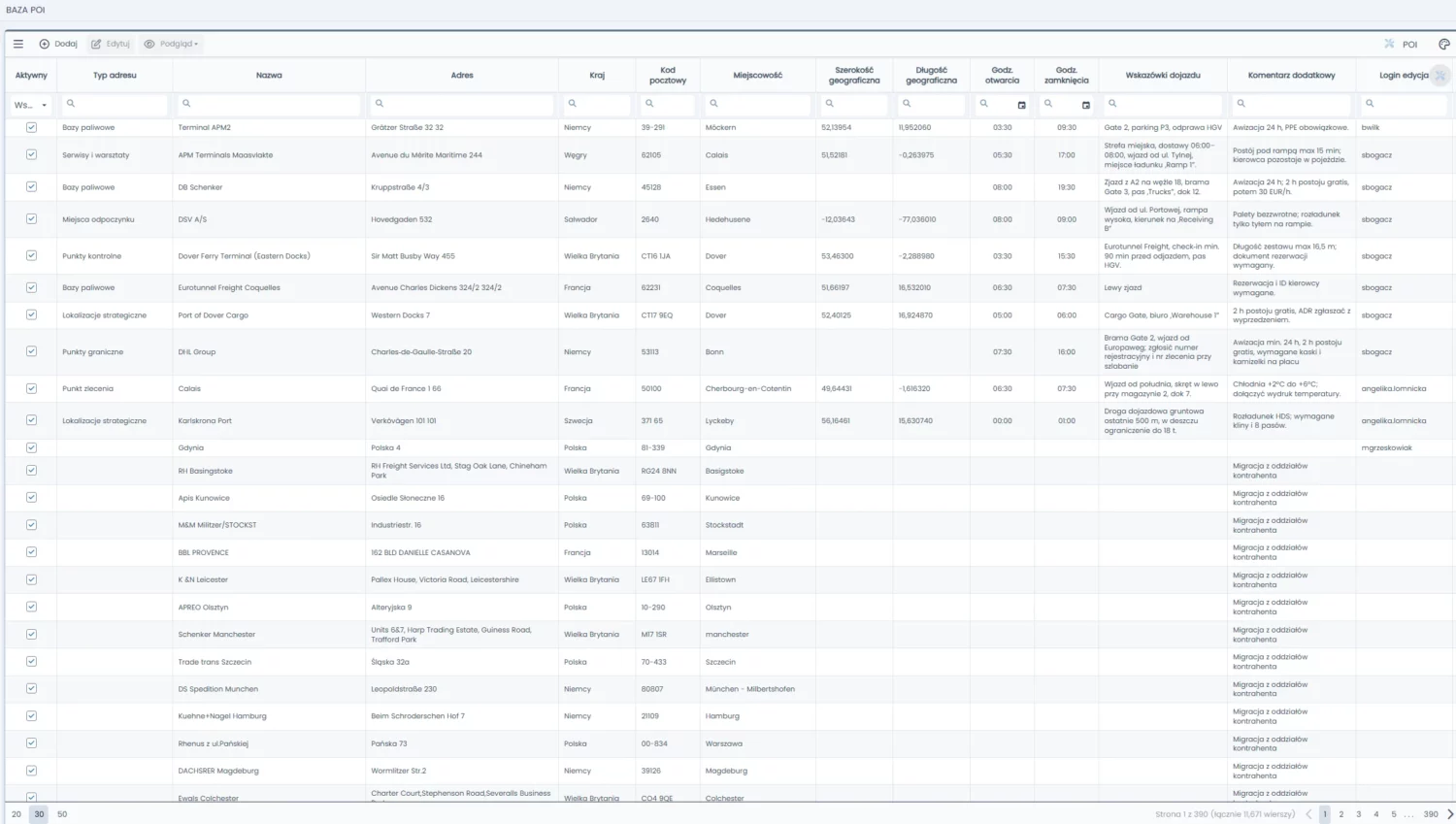Go to next page using the right arrow
The image size is (1456, 824).
coord(1450,814)
